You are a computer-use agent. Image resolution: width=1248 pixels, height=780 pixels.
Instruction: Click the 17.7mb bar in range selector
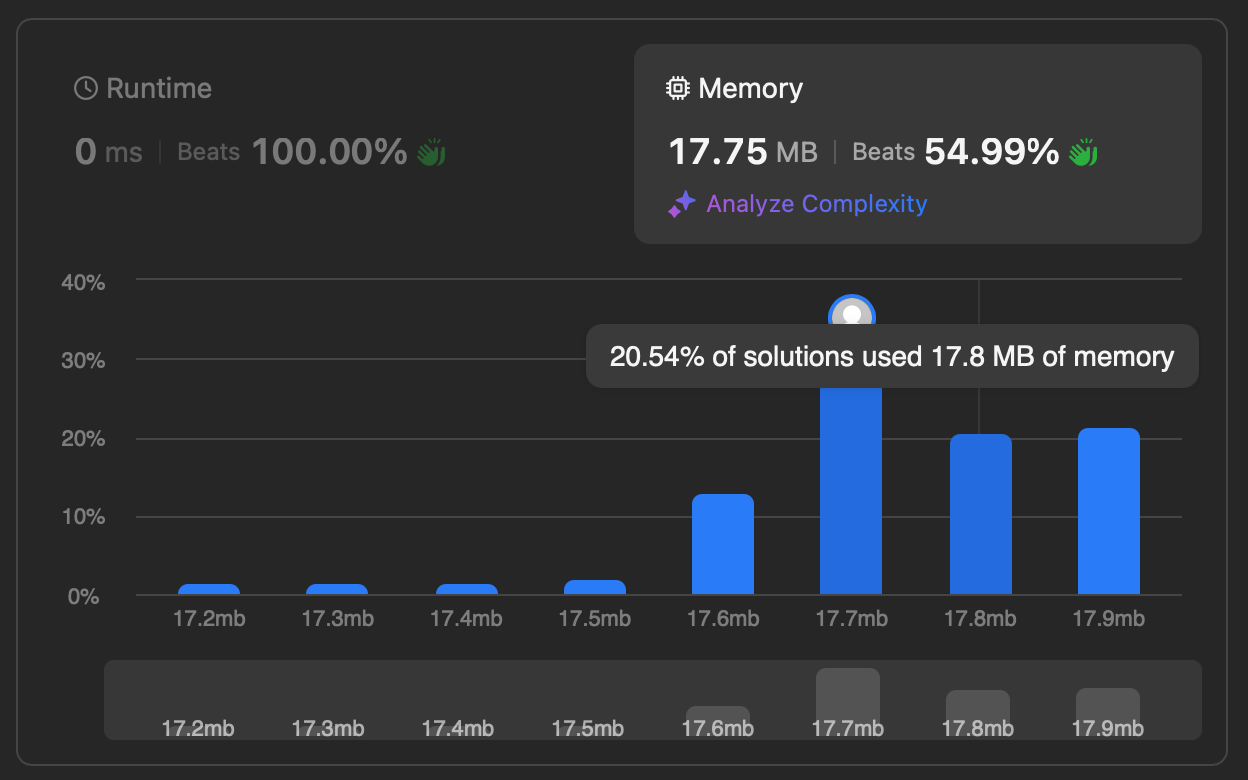pyautogui.click(x=848, y=703)
